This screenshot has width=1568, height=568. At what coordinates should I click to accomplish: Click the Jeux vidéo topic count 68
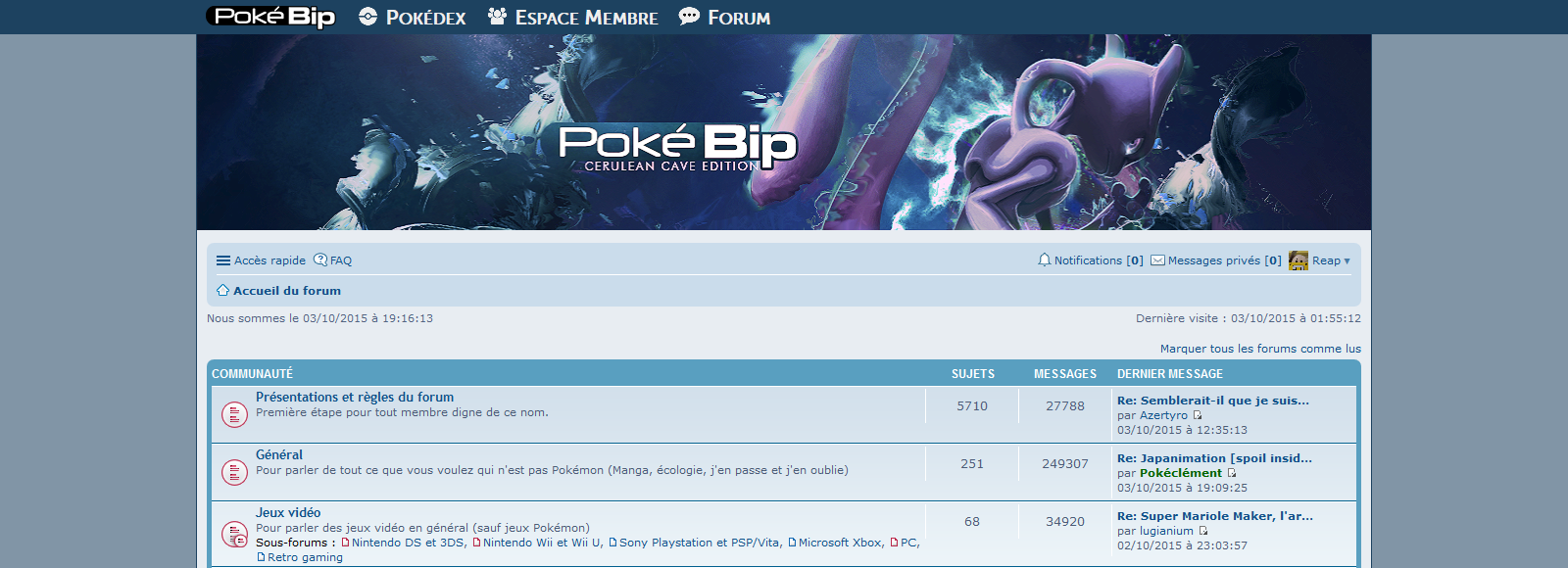tap(972, 522)
